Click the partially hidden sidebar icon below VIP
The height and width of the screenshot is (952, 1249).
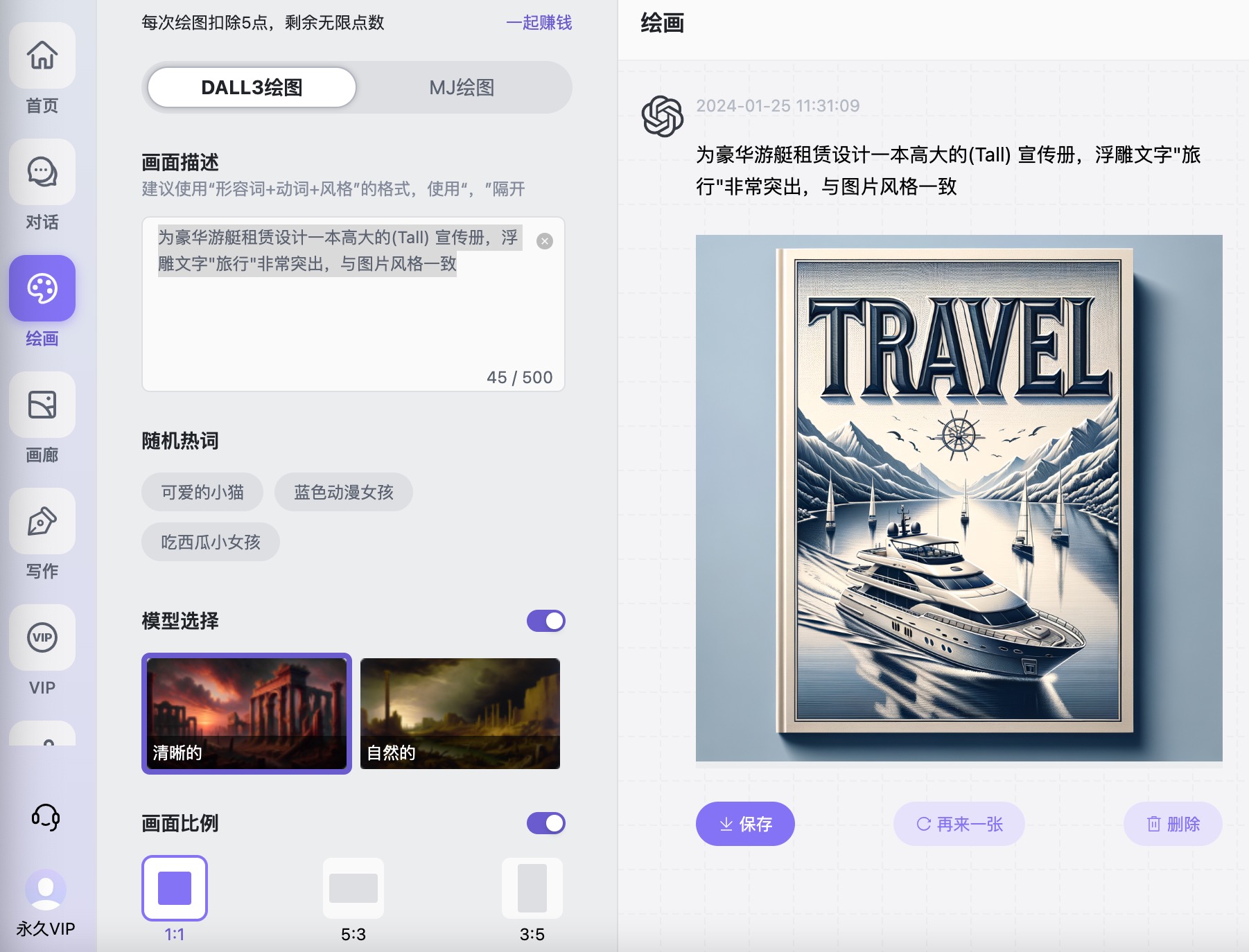(x=42, y=734)
